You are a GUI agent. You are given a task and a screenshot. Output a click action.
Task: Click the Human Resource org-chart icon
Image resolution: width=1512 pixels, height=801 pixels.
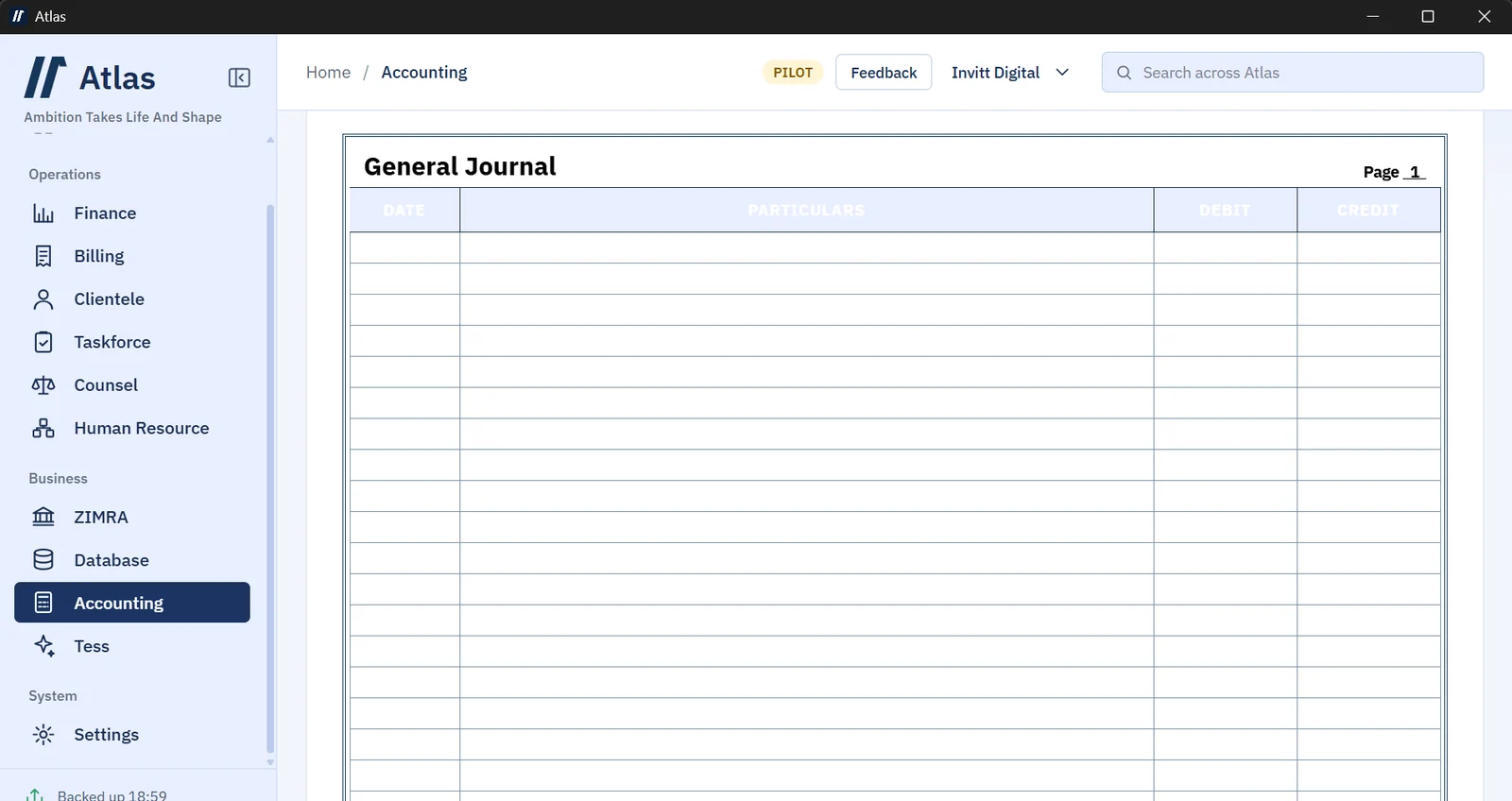pos(43,428)
